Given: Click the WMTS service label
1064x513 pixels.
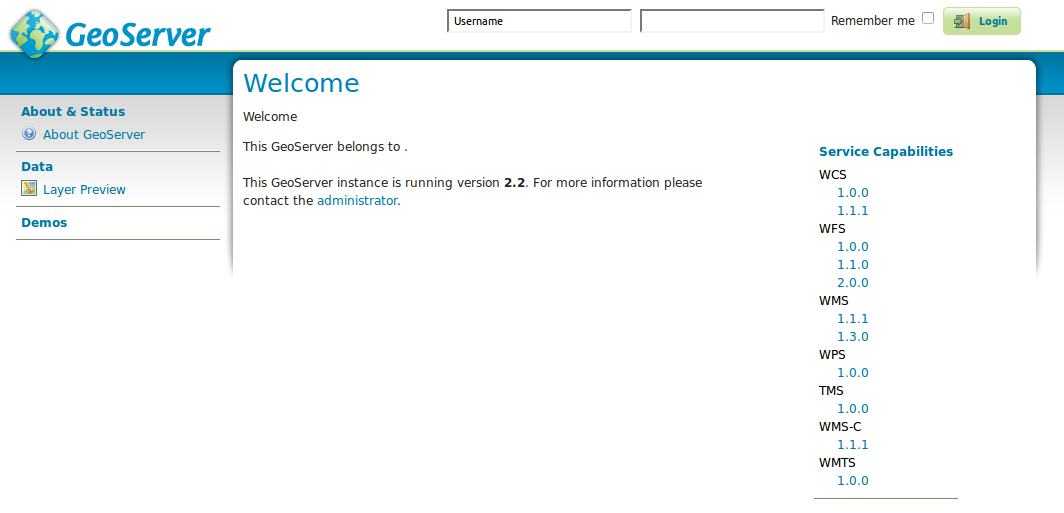Looking at the screenshot, I should tap(837, 463).
